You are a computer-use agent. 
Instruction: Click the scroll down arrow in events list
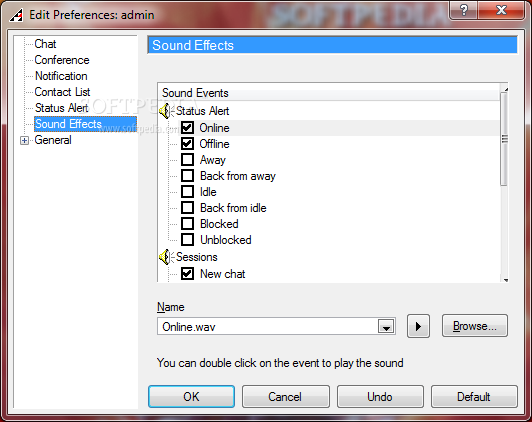(x=506, y=280)
